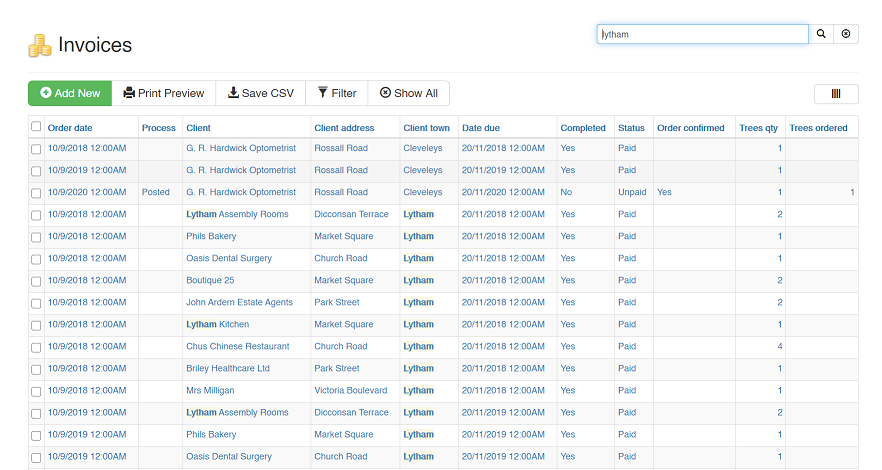This screenshot has width=882, height=470.
Task: Open John Ardern Estate Agents client link
Action: pos(240,302)
